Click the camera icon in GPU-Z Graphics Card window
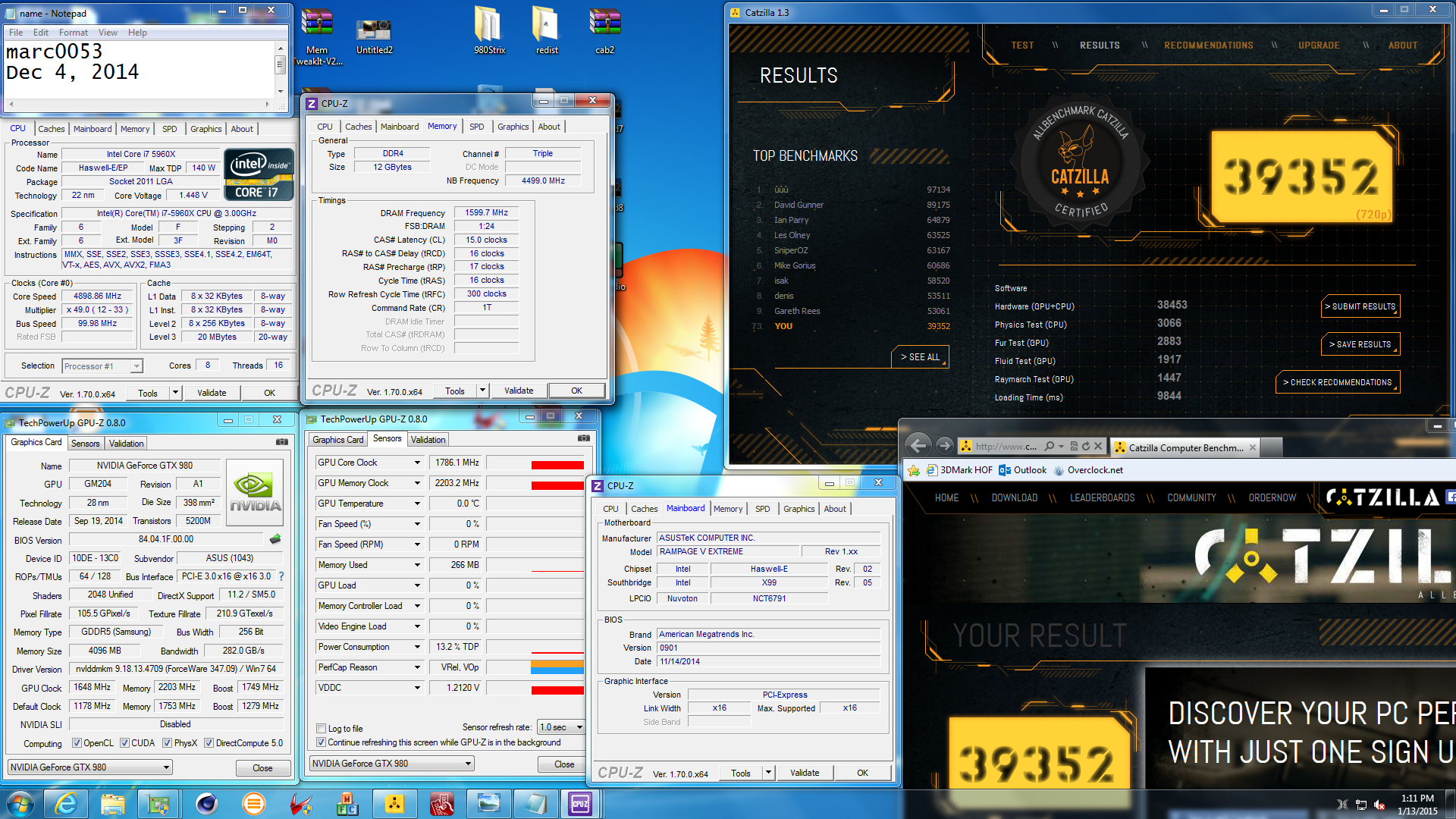 [x=282, y=441]
